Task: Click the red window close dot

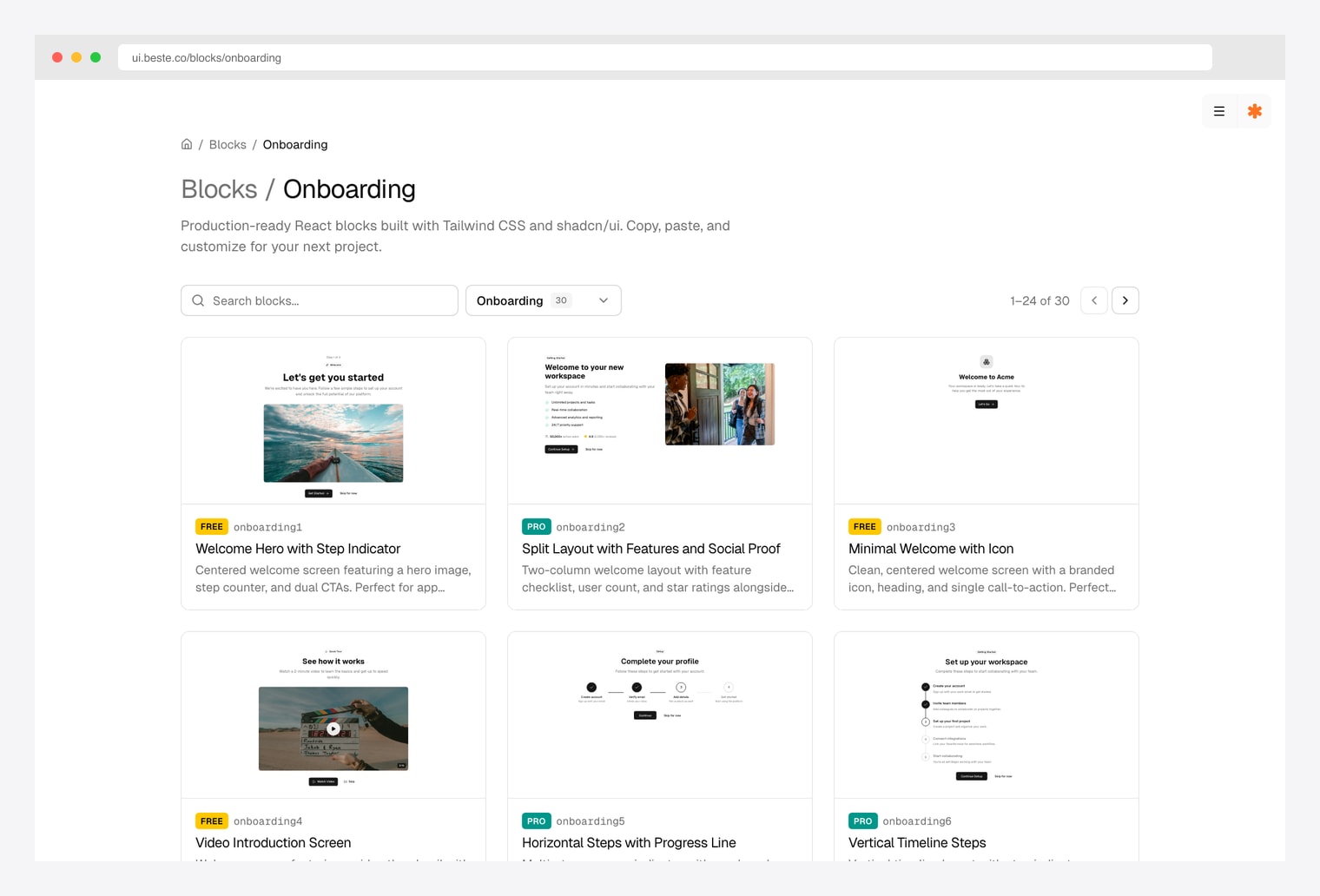Action: click(57, 57)
